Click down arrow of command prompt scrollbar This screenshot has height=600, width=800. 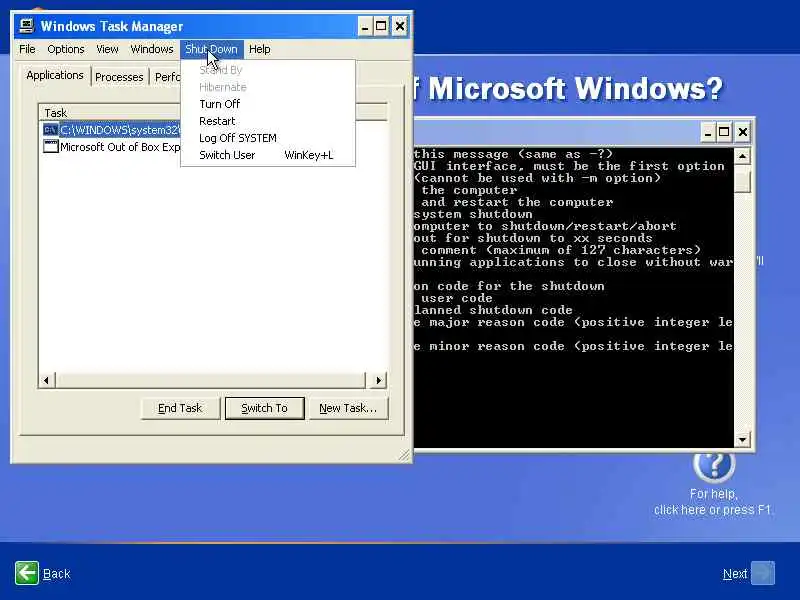pyautogui.click(x=742, y=439)
